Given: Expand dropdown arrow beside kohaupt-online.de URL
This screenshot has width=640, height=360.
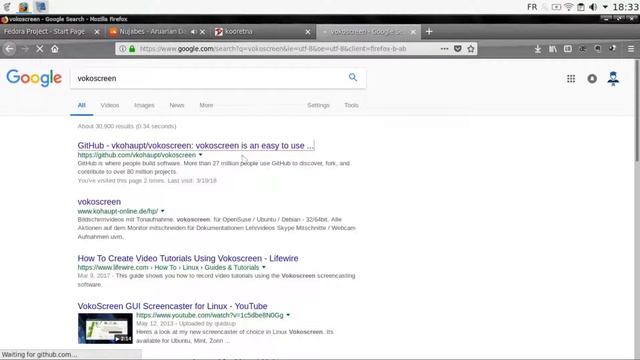Looking at the screenshot, I should pyautogui.click(x=162, y=211).
